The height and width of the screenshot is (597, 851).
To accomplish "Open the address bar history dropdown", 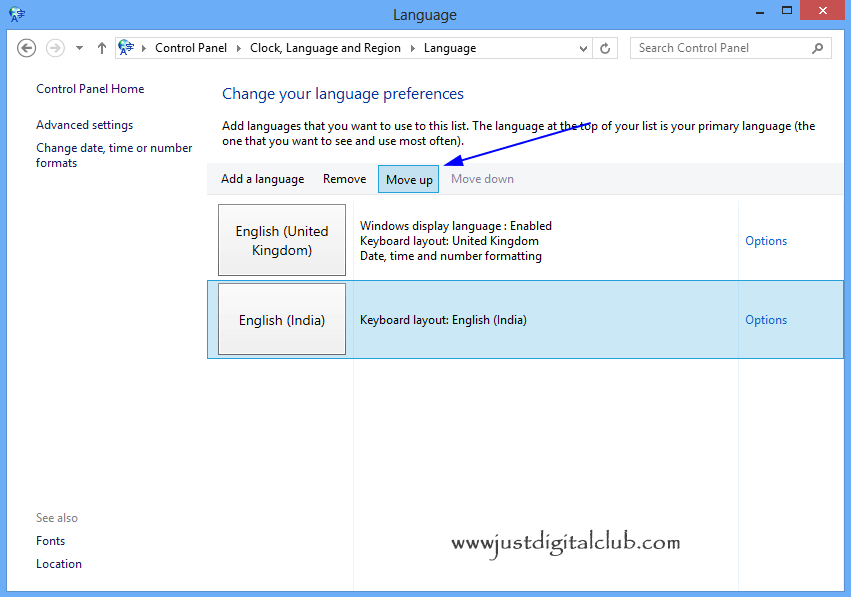I will [x=583, y=48].
